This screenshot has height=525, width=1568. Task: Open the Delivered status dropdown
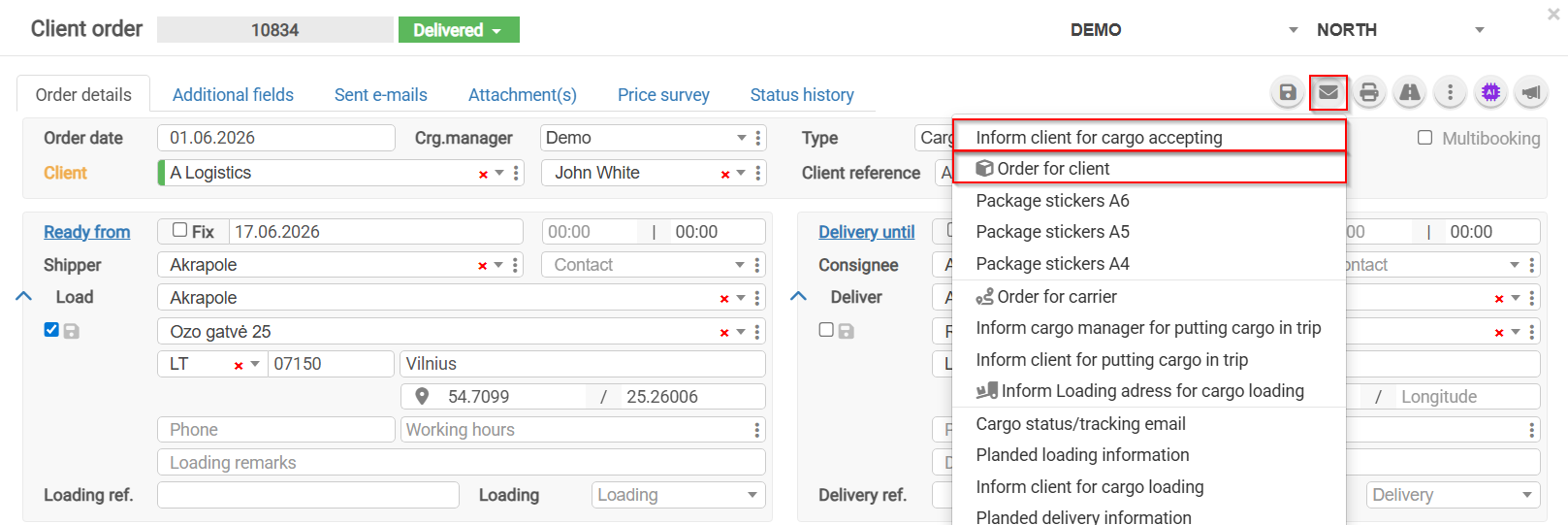click(x=459, y=30)
